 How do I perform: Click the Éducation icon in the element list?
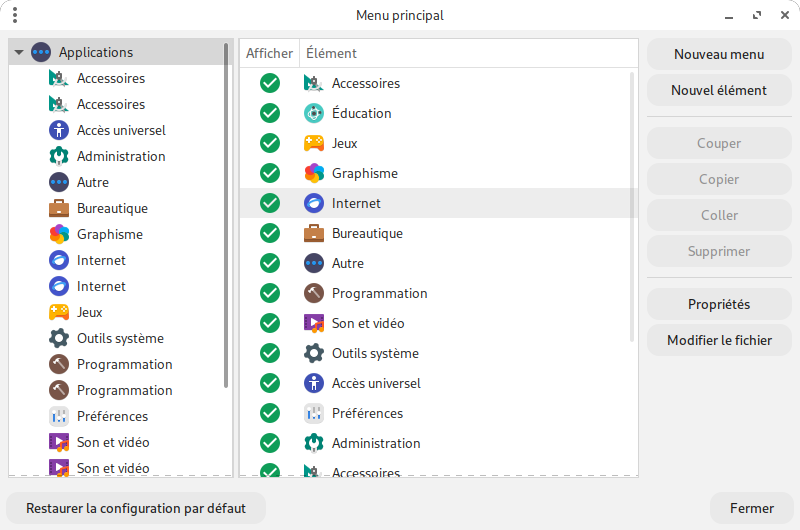coord(314,113)
